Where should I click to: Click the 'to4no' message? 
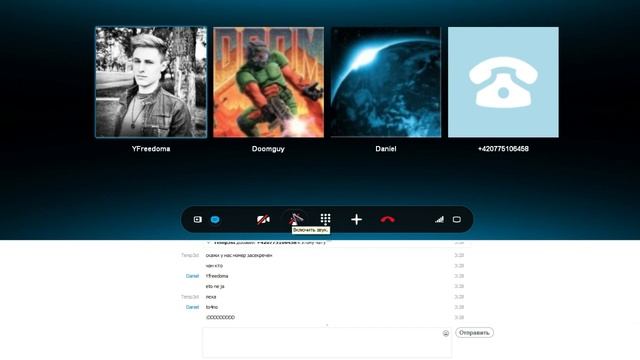211,307
